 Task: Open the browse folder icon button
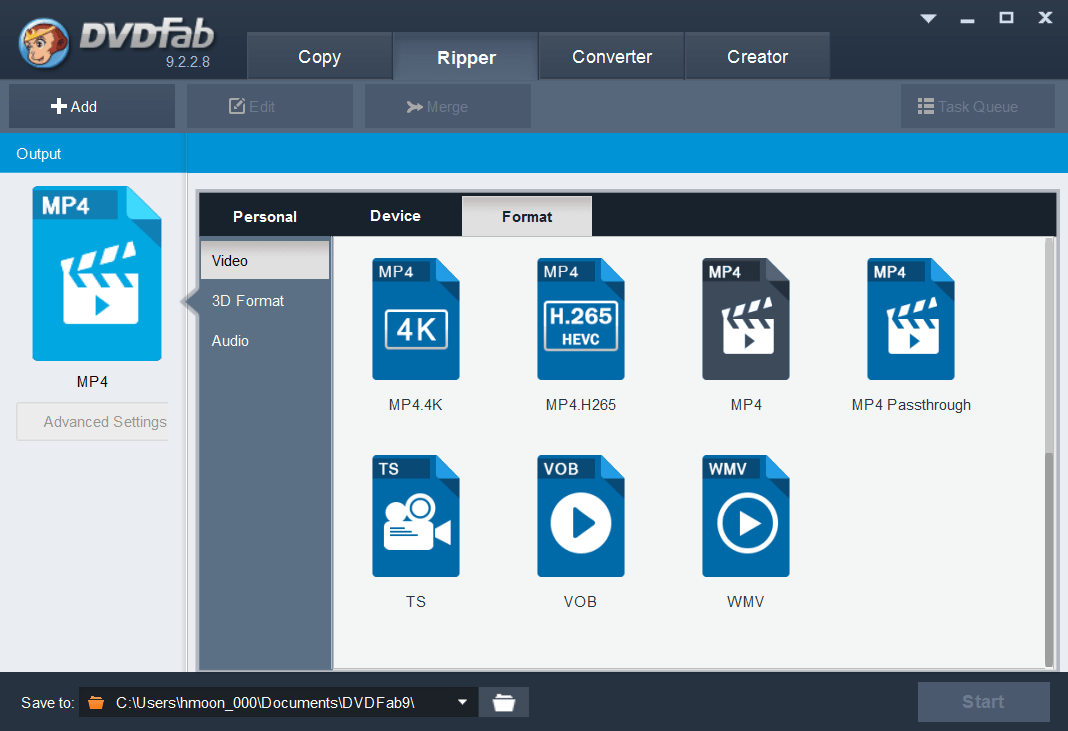point(503,702)
